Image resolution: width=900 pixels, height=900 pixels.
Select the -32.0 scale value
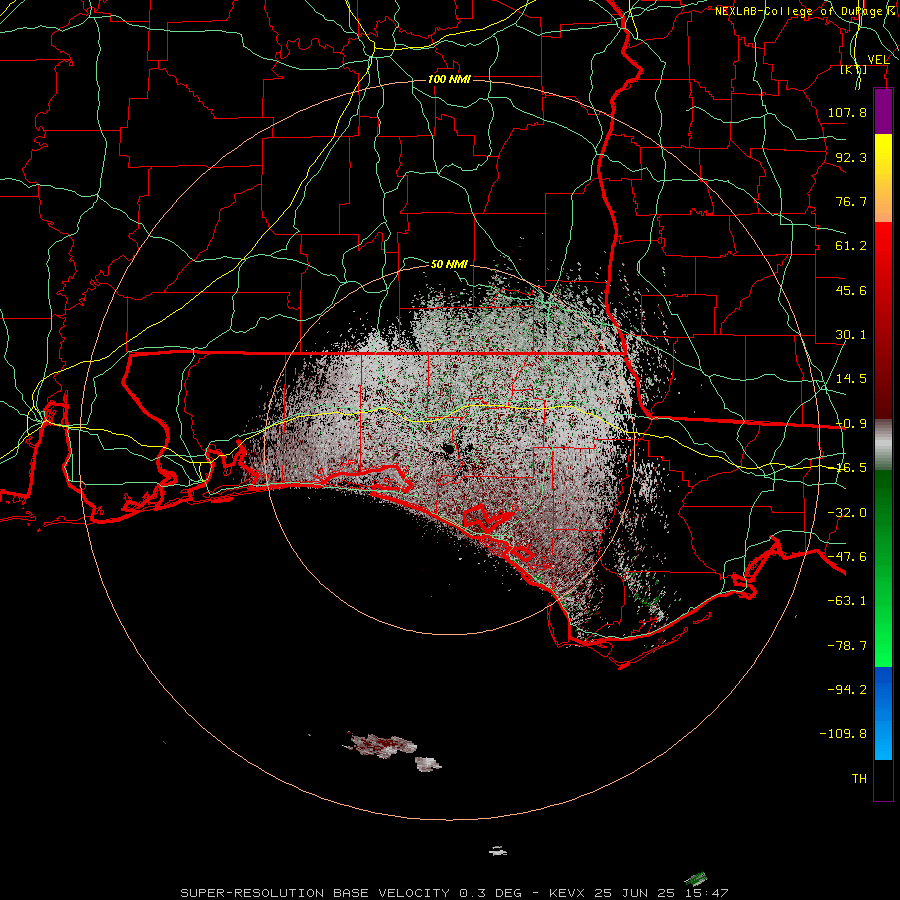[847, 513]
